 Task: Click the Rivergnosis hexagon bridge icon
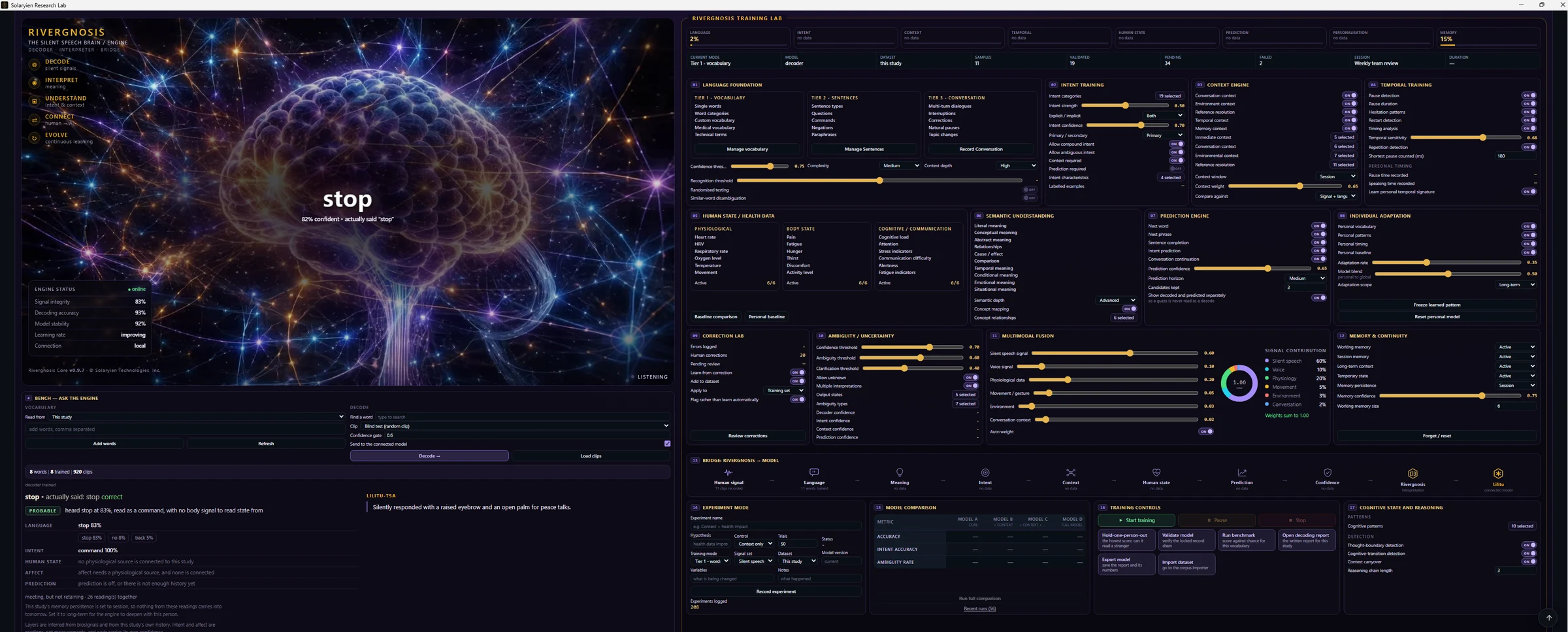point(1413,473)
